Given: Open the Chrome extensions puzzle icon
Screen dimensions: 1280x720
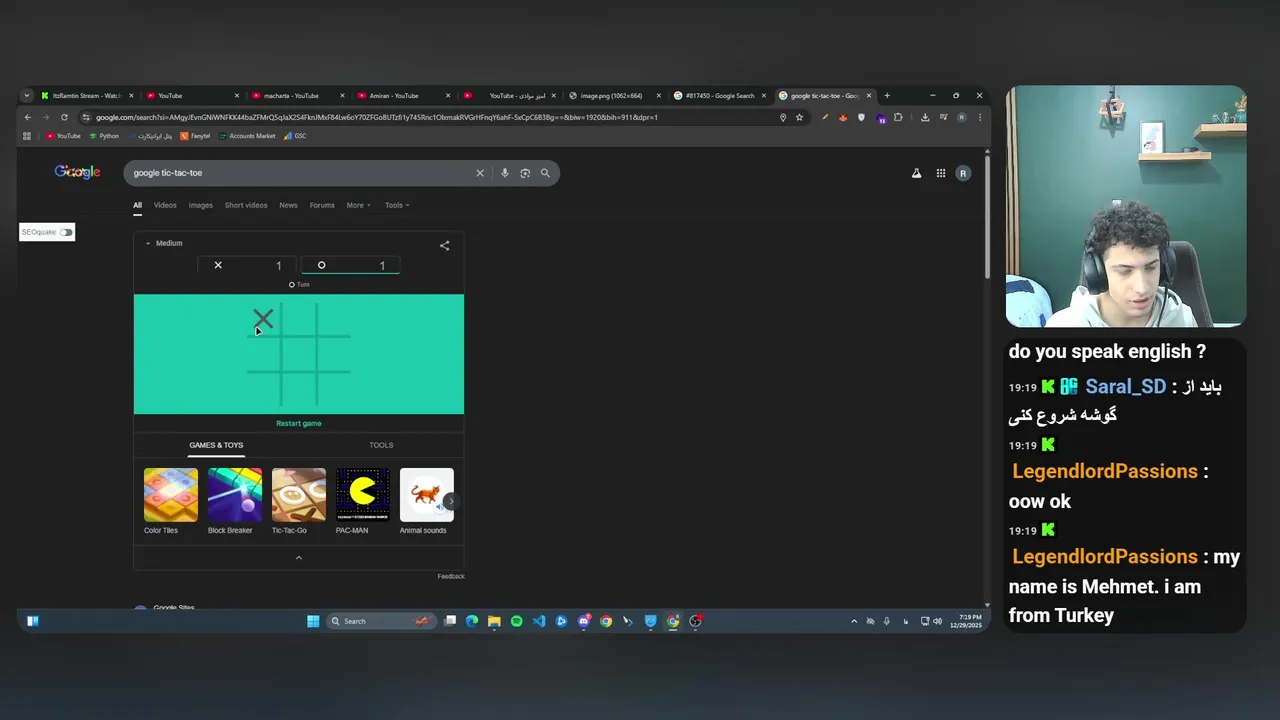Looking at the screenshot, I should [x=898, y=117].
